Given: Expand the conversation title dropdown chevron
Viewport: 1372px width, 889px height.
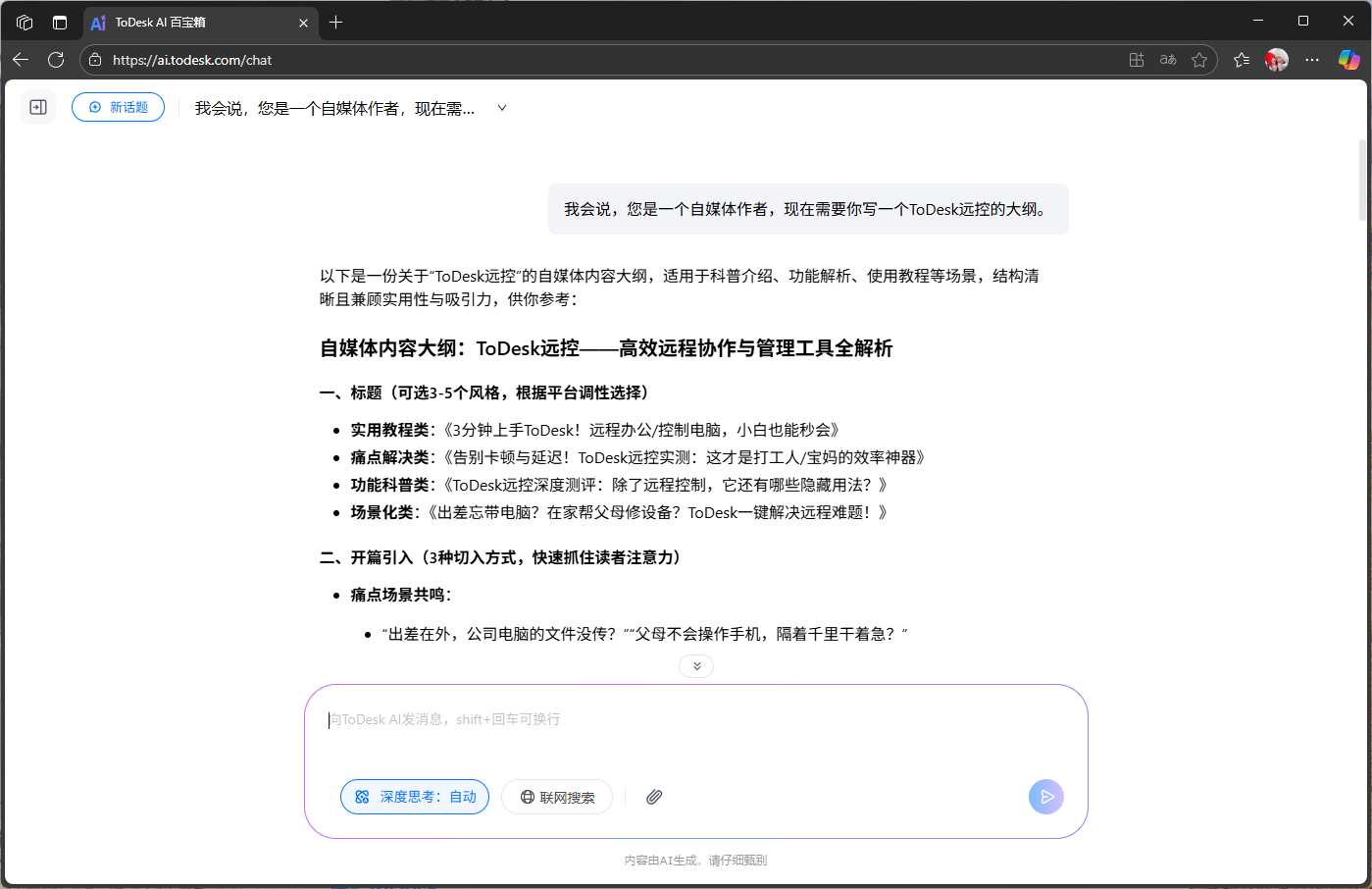Looking at the screenshot, I should [502, 108].
